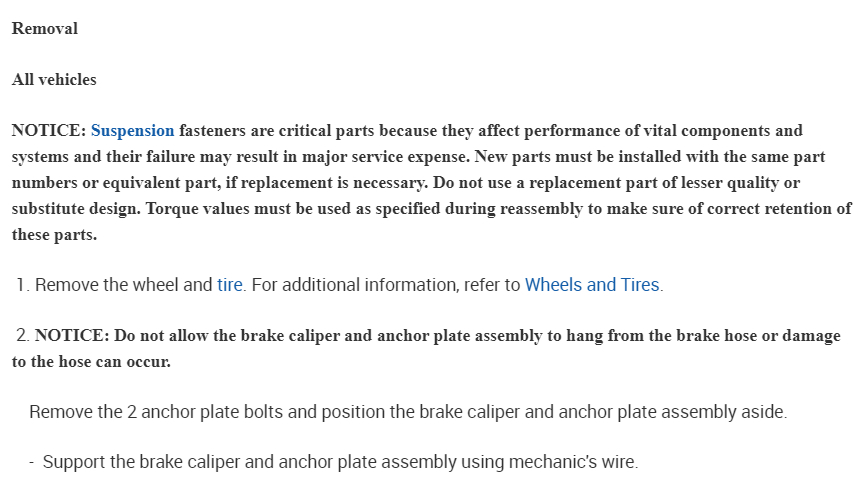Follow the Wheels and Tires link

pos(592,285)
